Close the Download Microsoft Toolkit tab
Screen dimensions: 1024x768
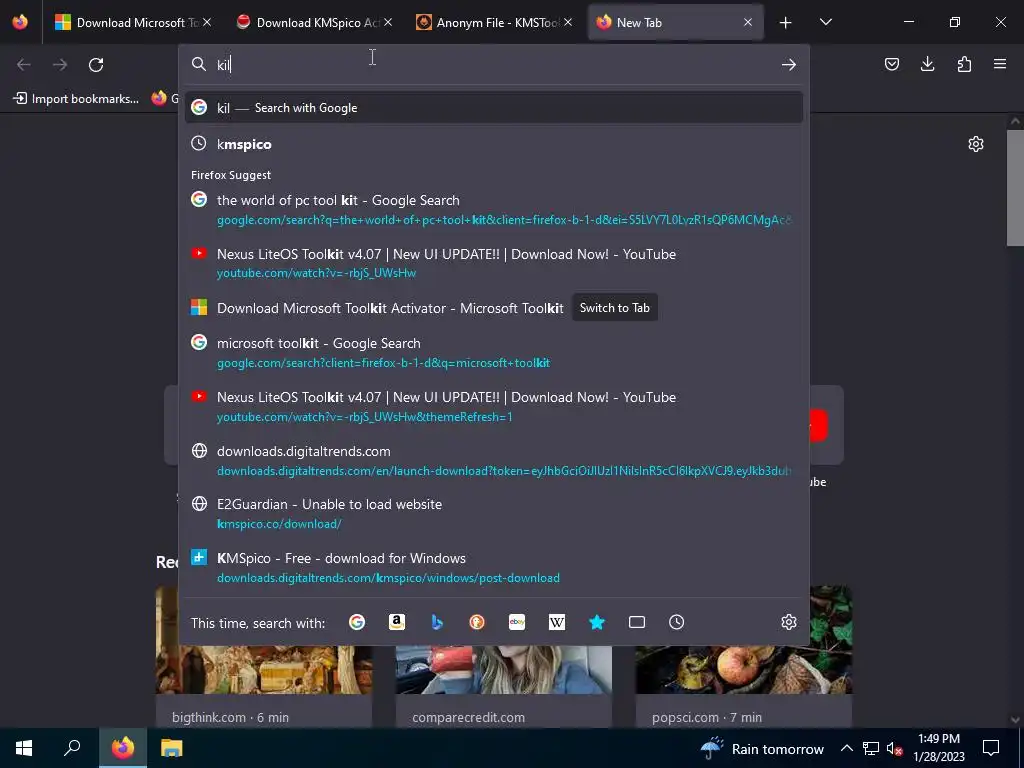pyautogui.click(x=207, y=22)
